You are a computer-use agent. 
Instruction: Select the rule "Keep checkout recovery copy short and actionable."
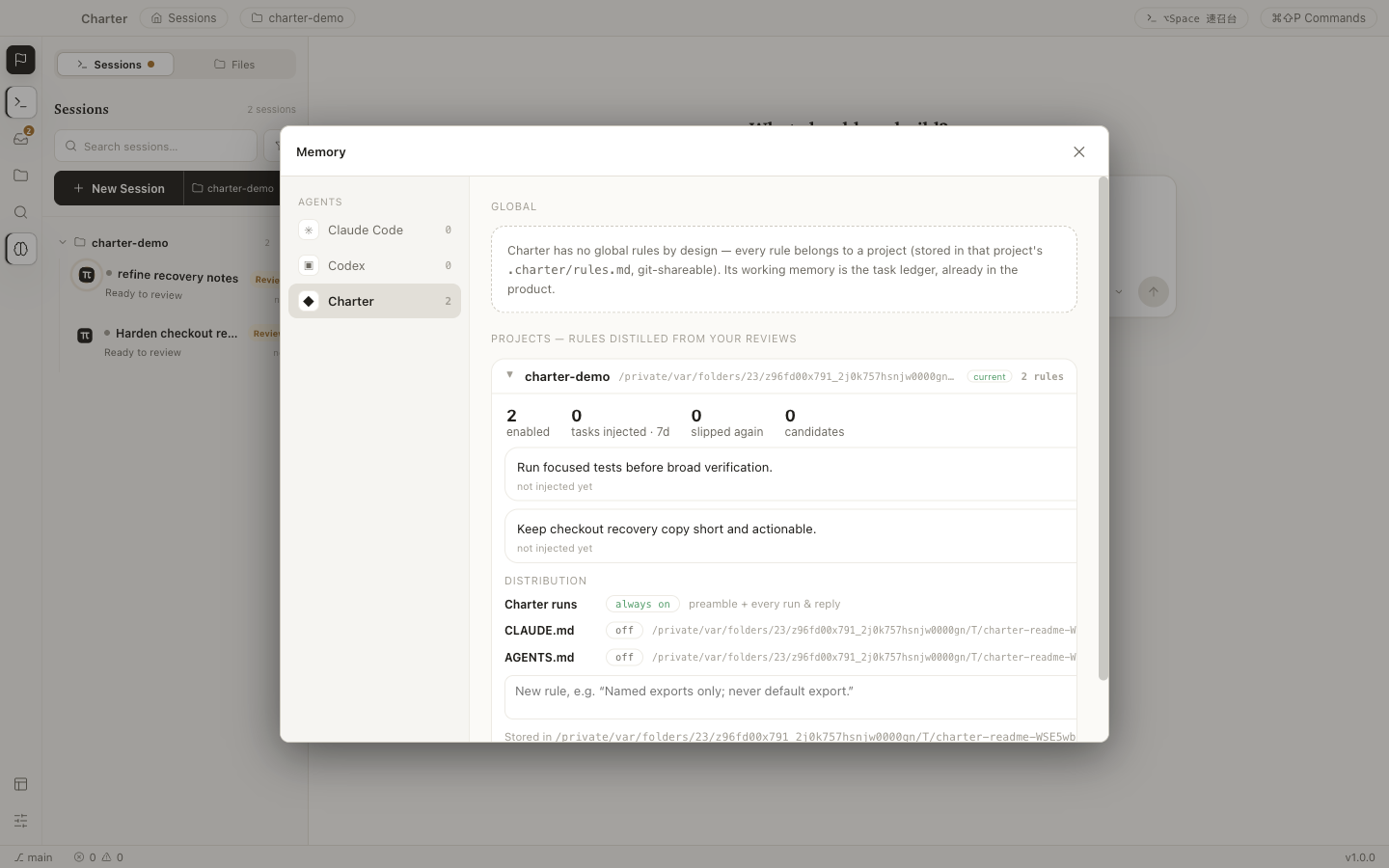click(x=790, y=536)
